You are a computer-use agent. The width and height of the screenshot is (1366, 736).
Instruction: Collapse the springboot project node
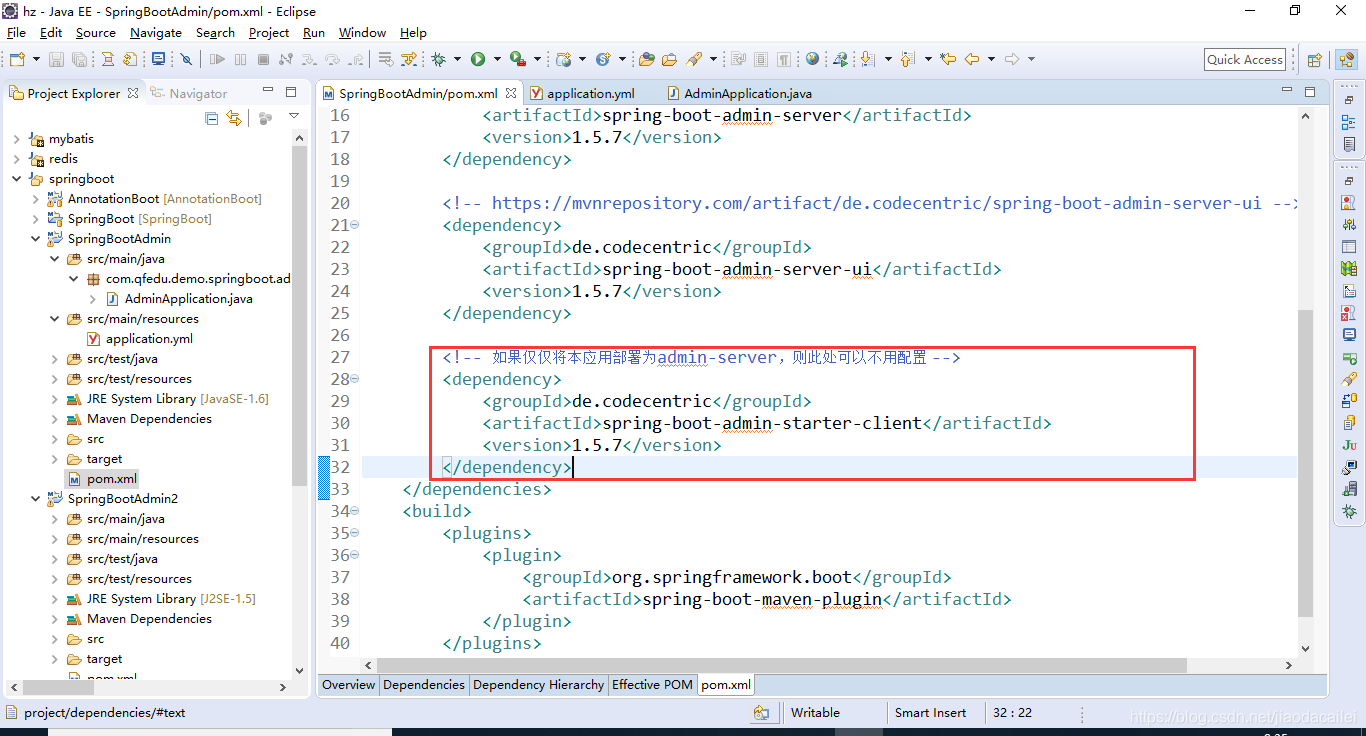tap(17, 179)
